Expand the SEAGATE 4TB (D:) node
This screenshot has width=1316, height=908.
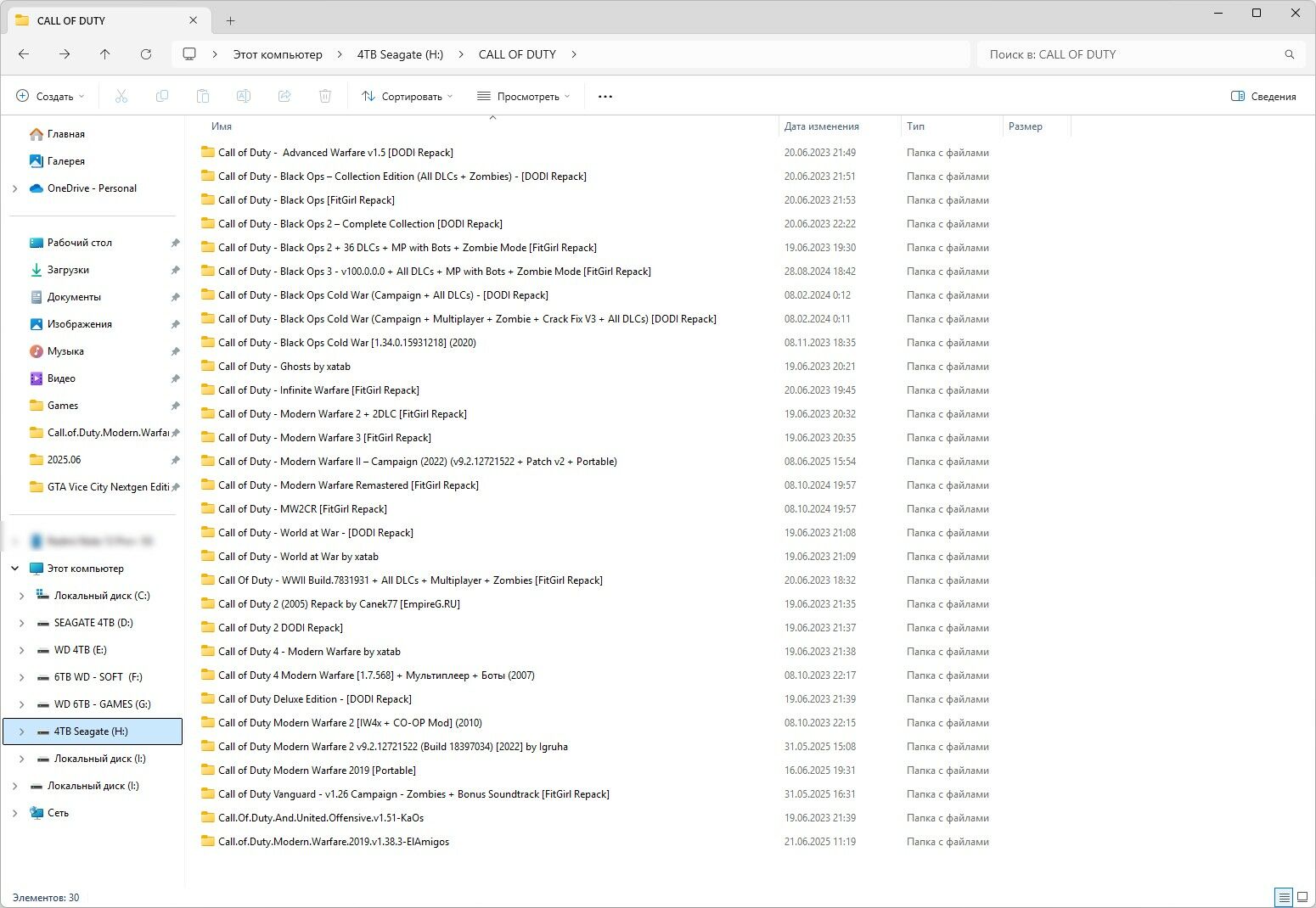(x=21, y=623)
